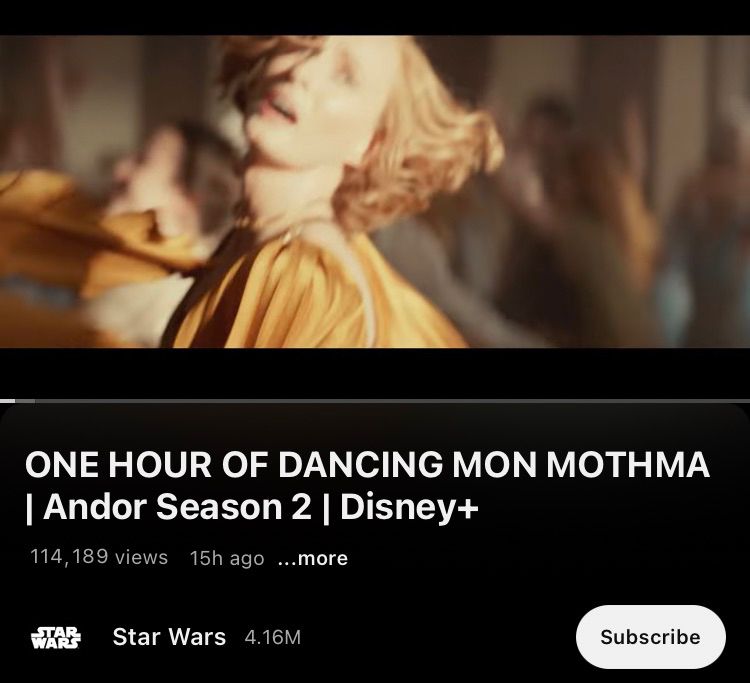The image size is (750, 683).
Task: Click the ONE HOUR OF DANCING title line
Action: pyautogui.click(x=367, y=464)
